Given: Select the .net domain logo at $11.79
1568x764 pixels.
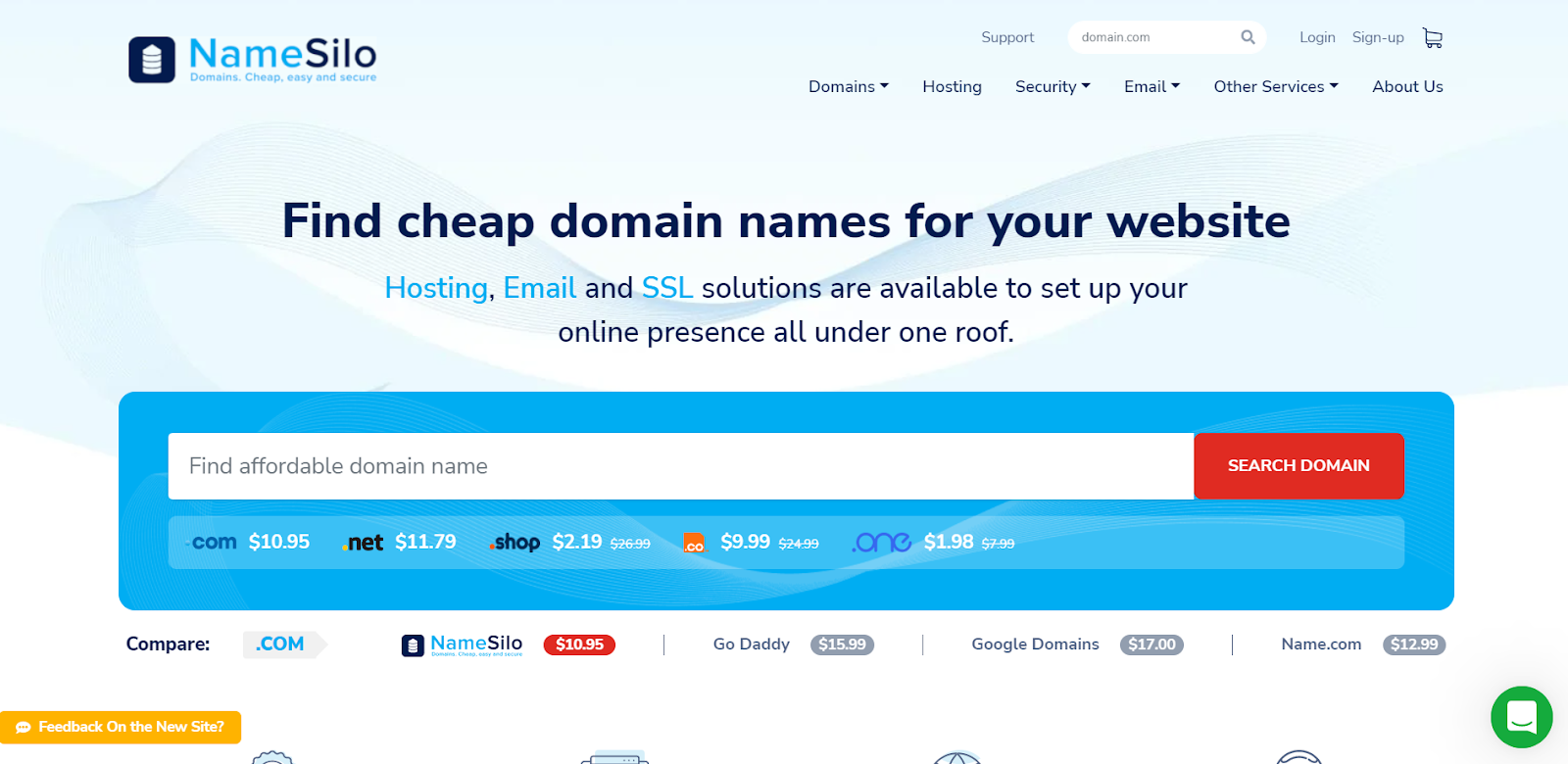Looking at the screenshot, I should coord(363,543).
